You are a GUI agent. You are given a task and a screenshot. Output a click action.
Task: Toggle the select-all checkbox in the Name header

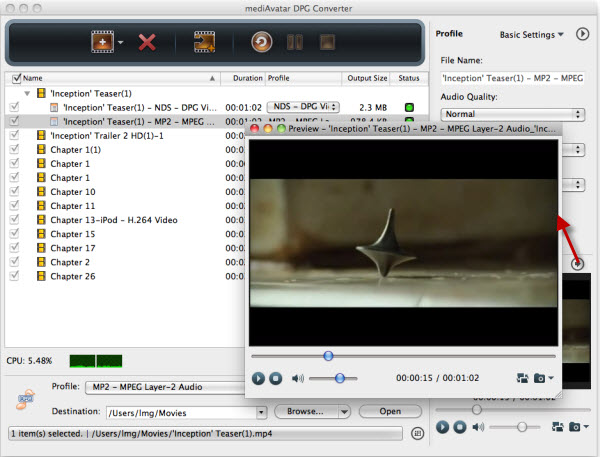[16, 78]
